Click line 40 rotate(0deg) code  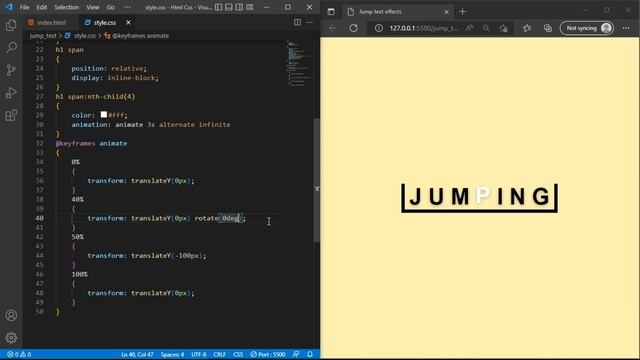(x=219, y=218)
